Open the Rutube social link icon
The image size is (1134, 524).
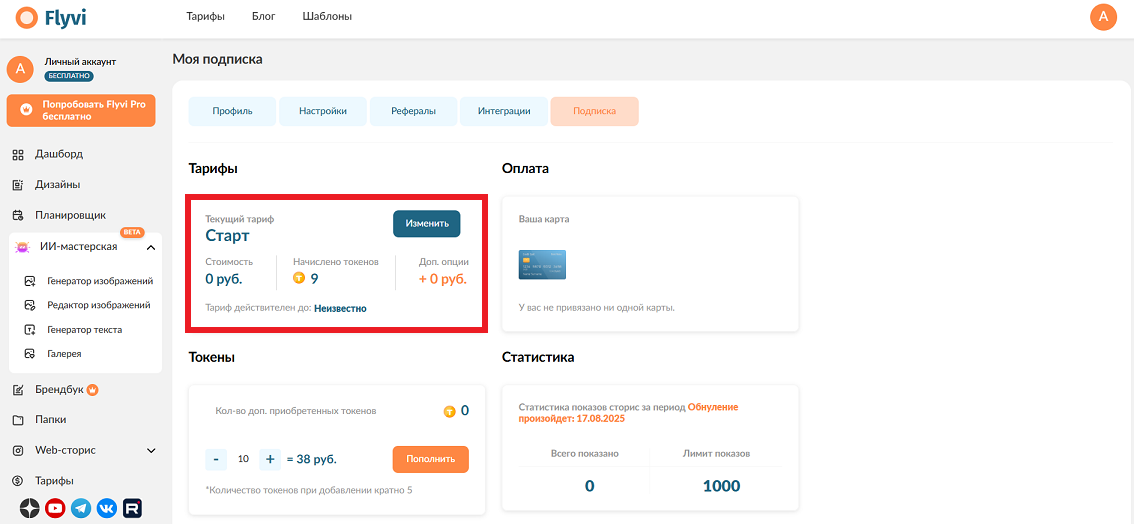point(132,508)
